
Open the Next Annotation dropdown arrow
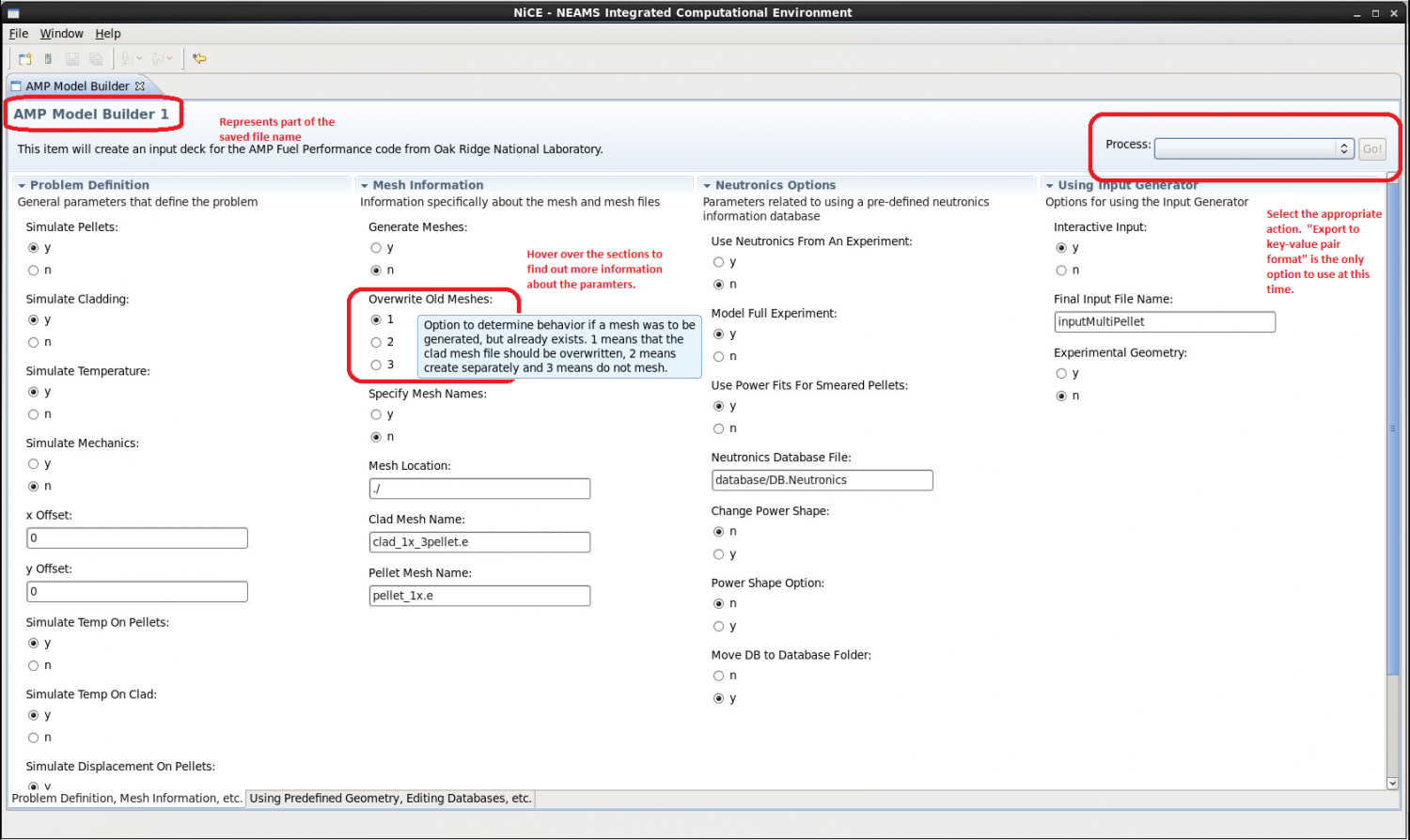coord(139,58)
